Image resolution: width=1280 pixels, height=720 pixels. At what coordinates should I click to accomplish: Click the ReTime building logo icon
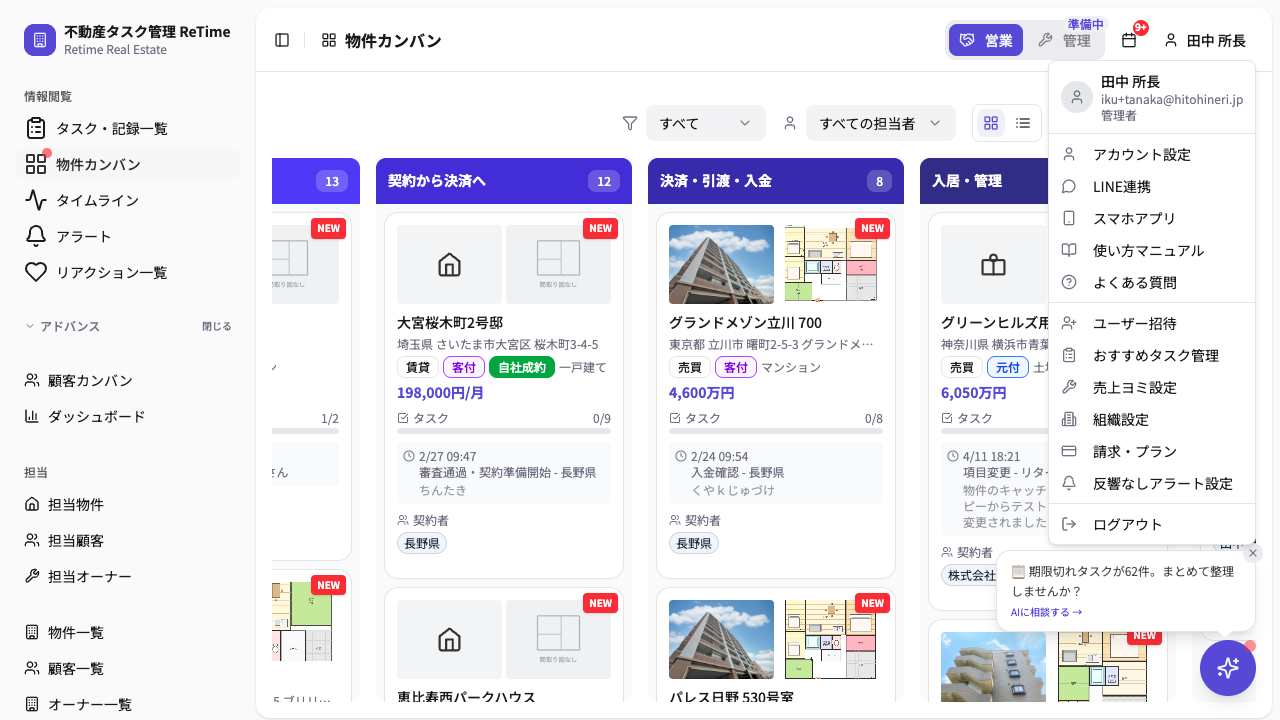[40, 40]
